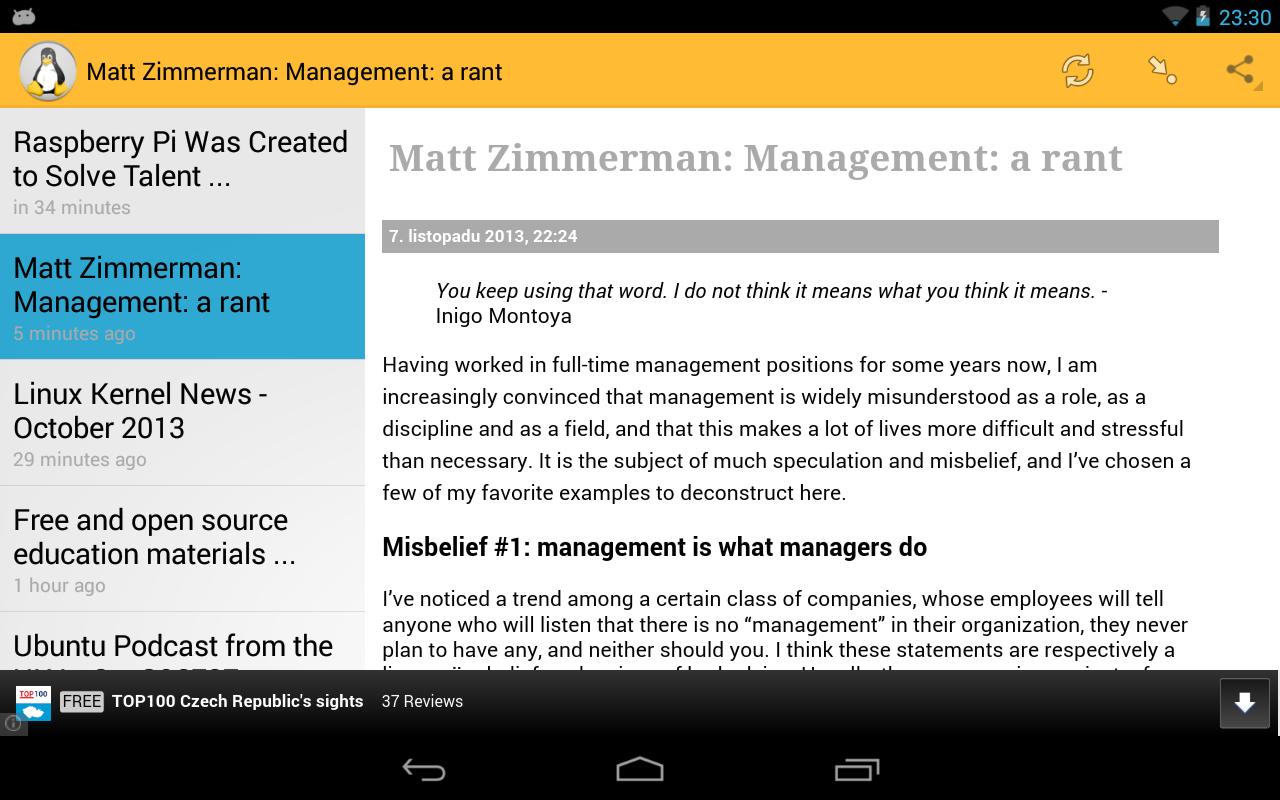
Task: Open Free and open source education article
Action: click(182, 549)
